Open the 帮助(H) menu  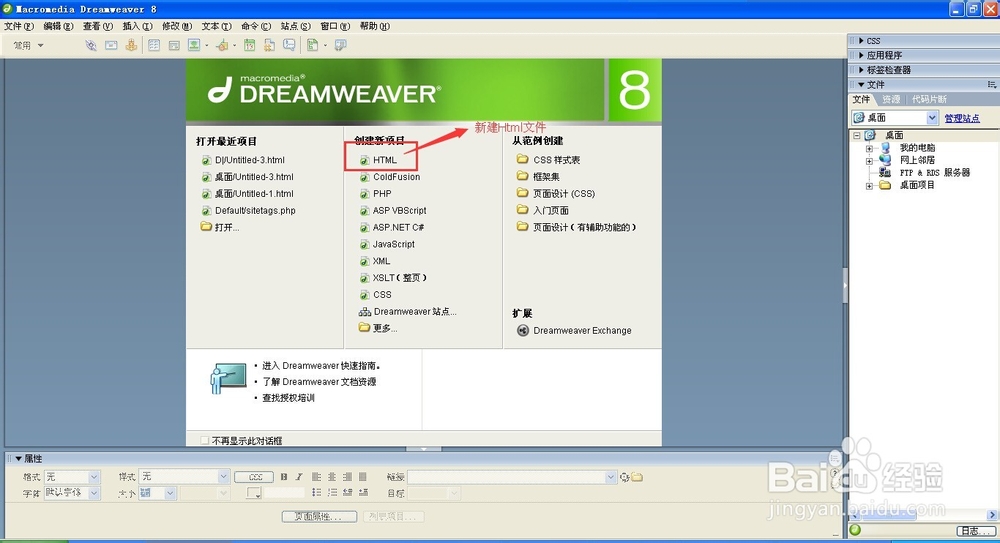pos(374,26)
